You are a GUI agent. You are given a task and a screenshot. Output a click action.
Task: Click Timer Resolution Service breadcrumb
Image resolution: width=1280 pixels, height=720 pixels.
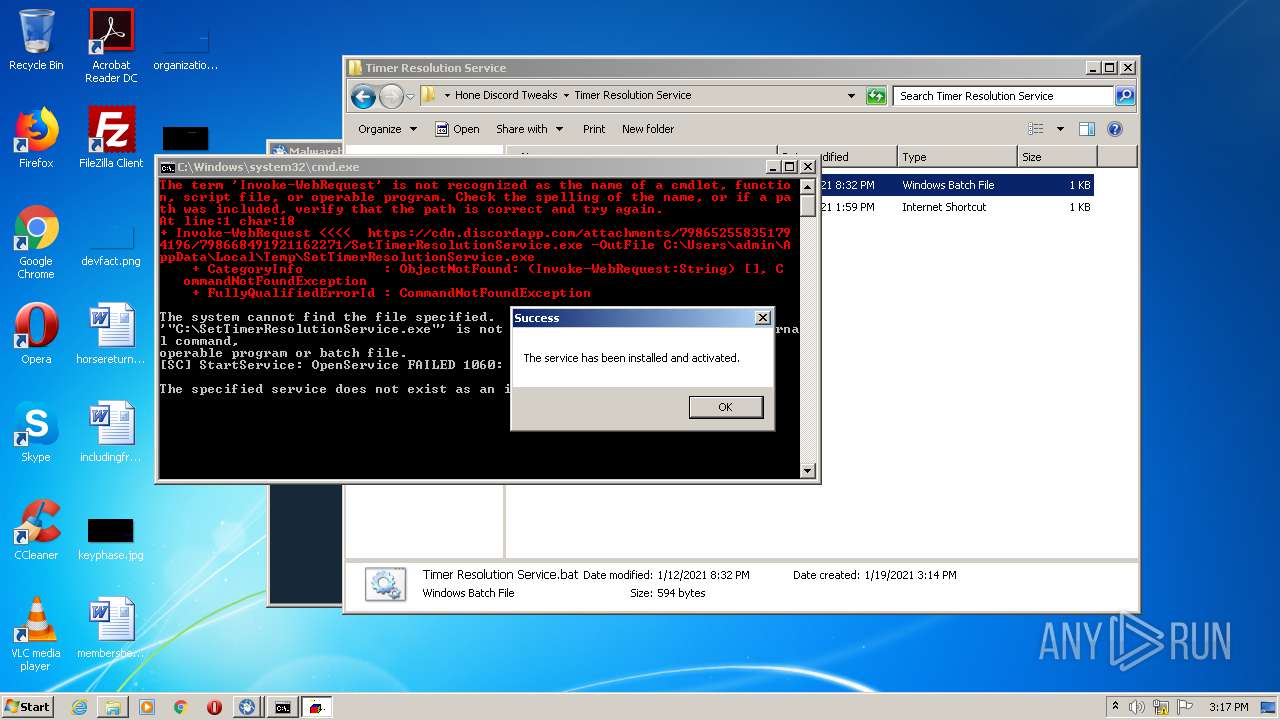633,96
